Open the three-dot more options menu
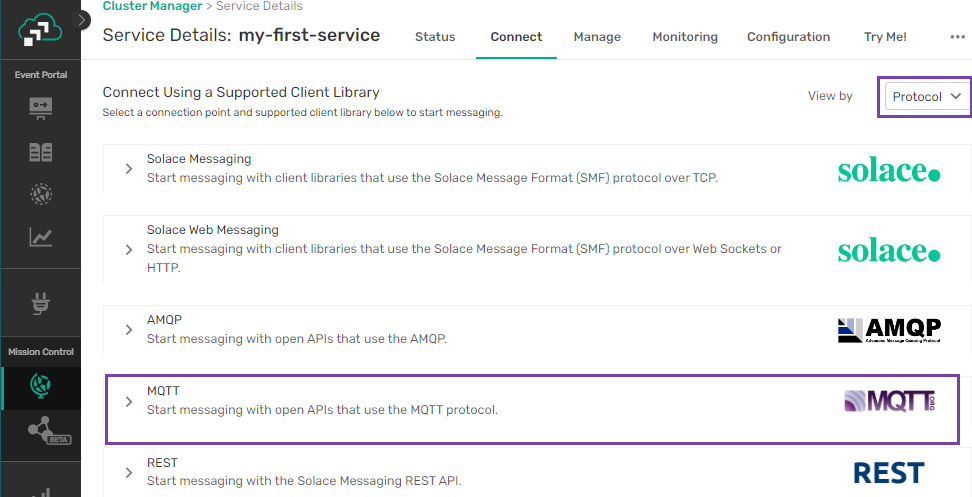972x497 pixels. (x=957, y=37)
